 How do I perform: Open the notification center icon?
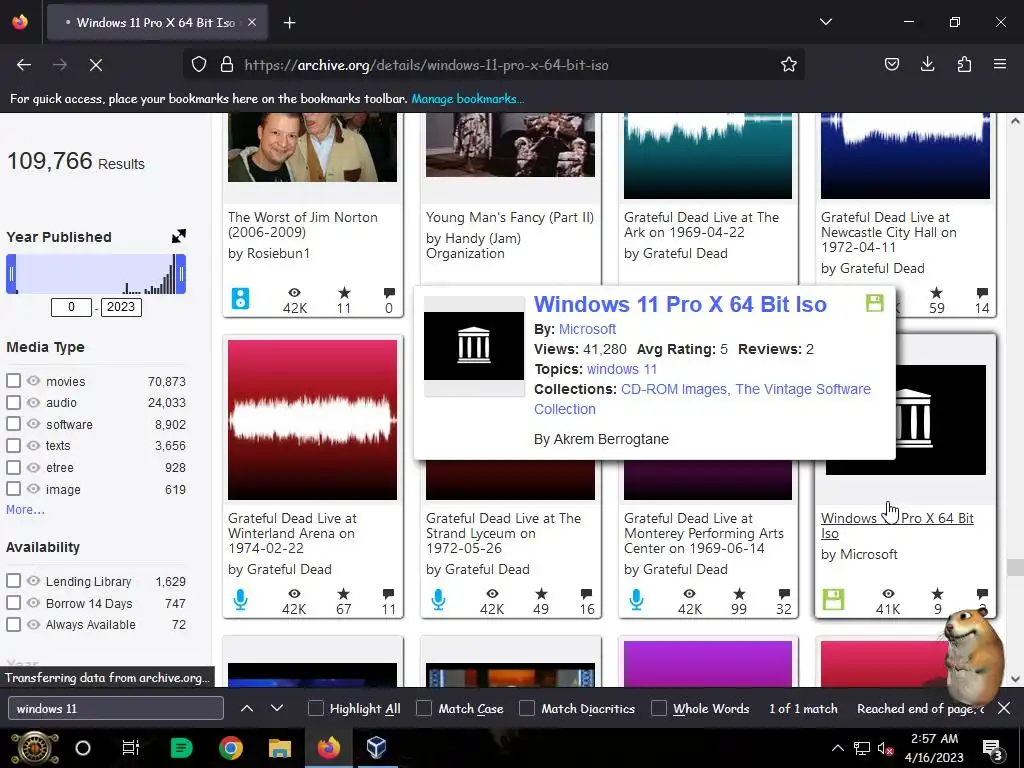tap(992, 748)
